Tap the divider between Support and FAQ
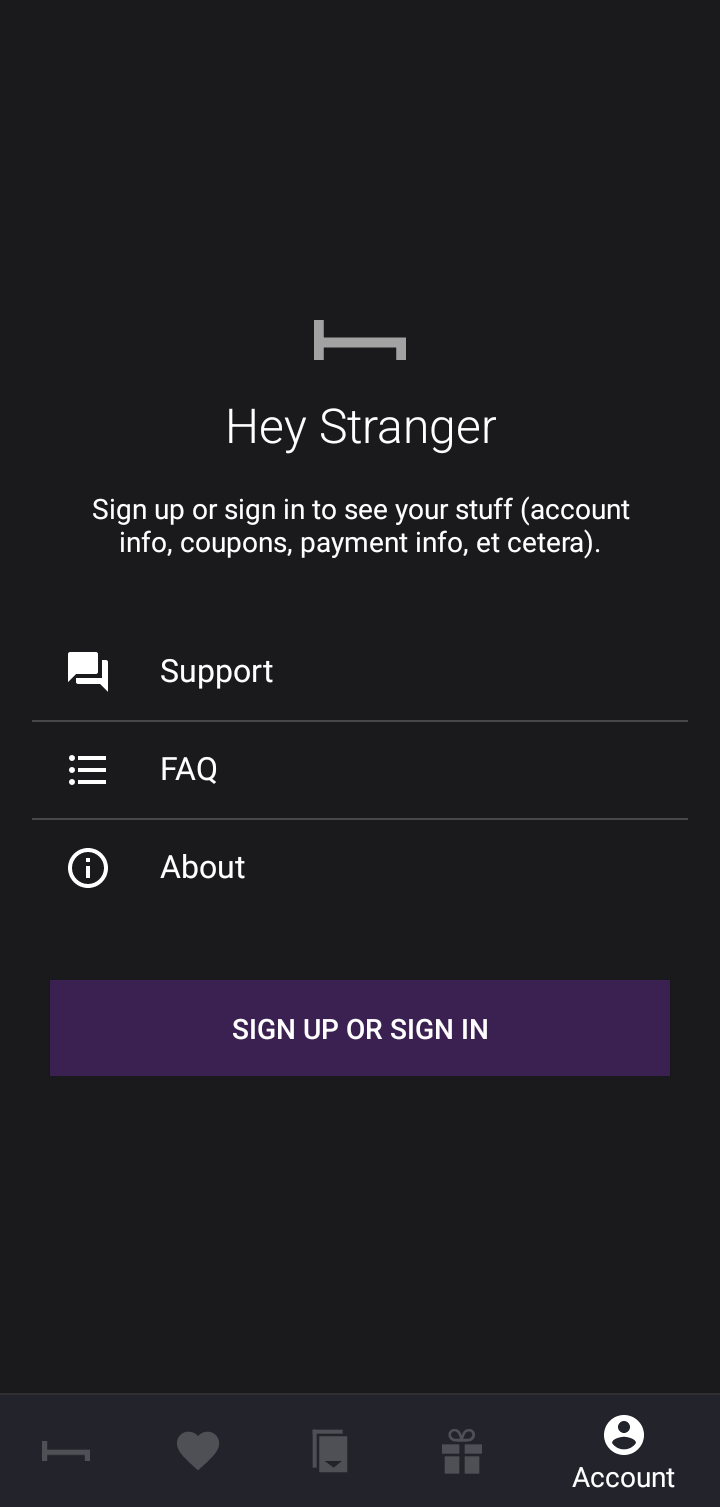 [x=360, y=721]
